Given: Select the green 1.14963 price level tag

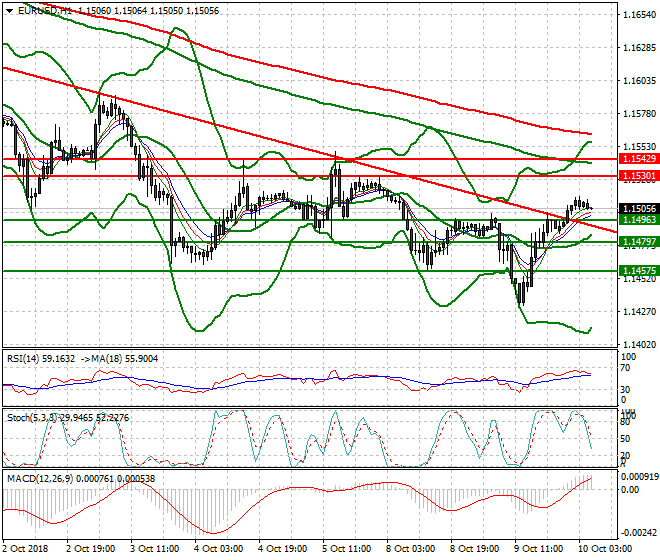Looking at the screenshot, I should click(639, 219).
